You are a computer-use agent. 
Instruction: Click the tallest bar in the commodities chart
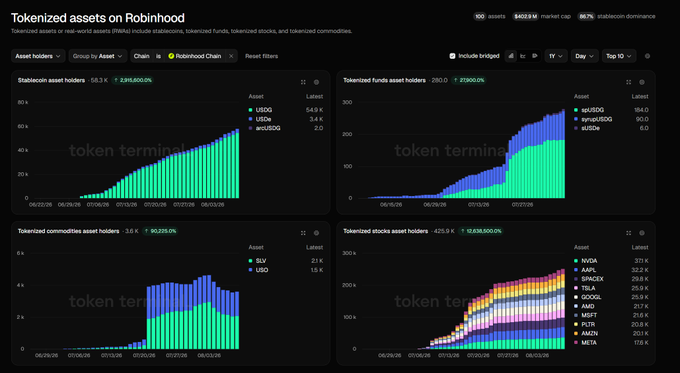point(209,312)
